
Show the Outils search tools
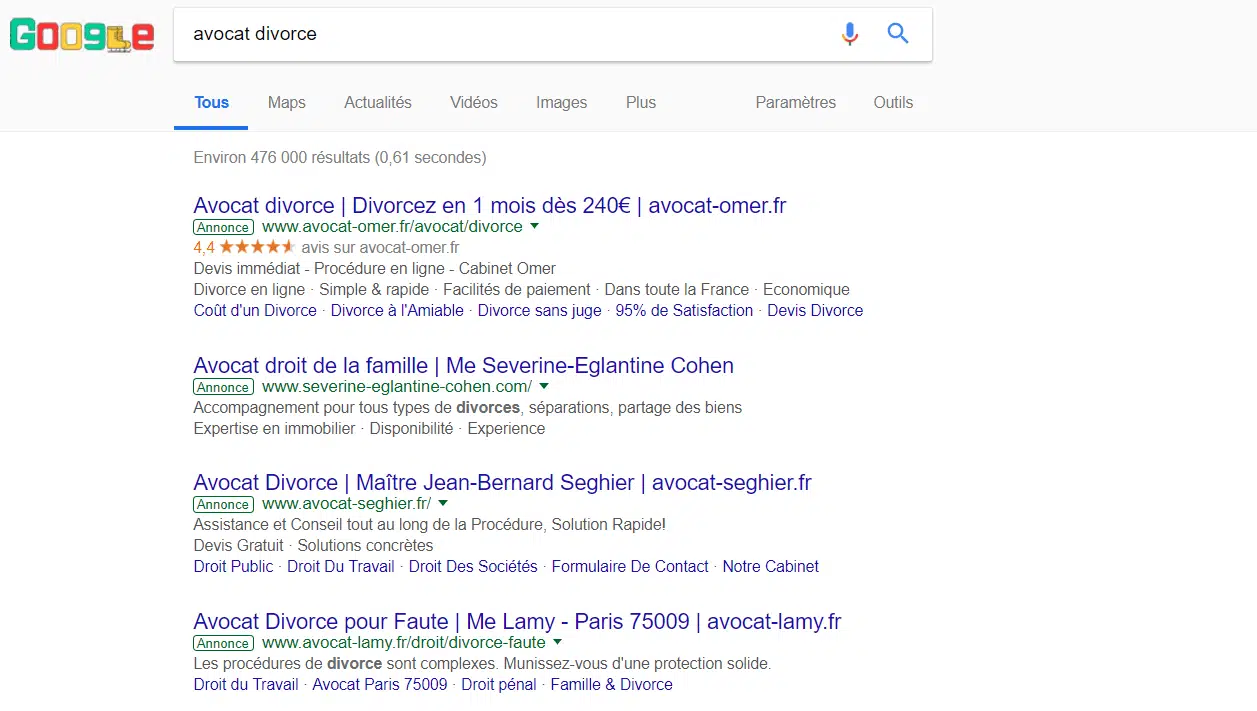point(893,102)
